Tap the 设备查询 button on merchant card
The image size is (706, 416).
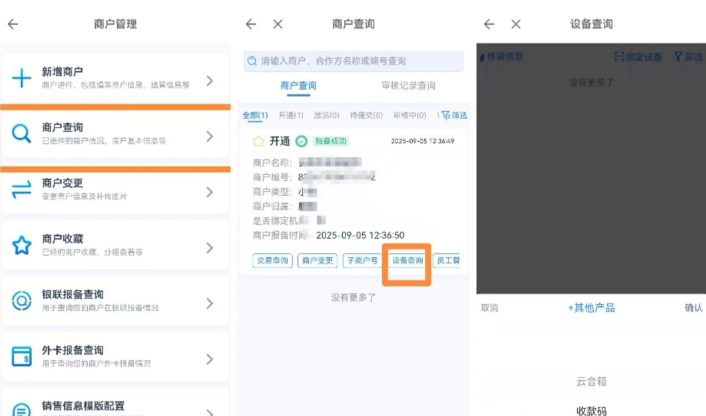[407, 261]
